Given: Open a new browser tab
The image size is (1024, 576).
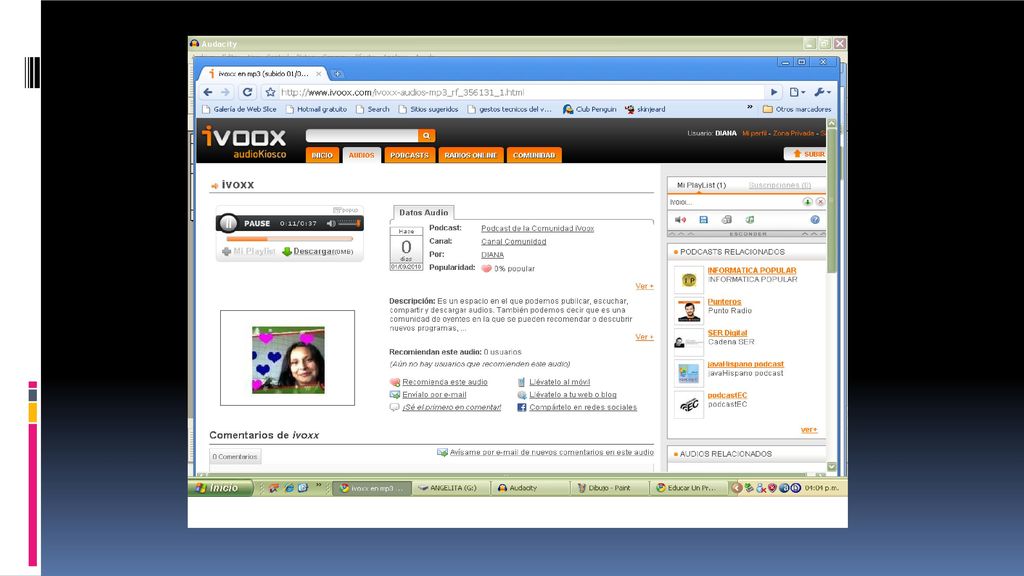Looking at the screenshot, I should (337, 74).
